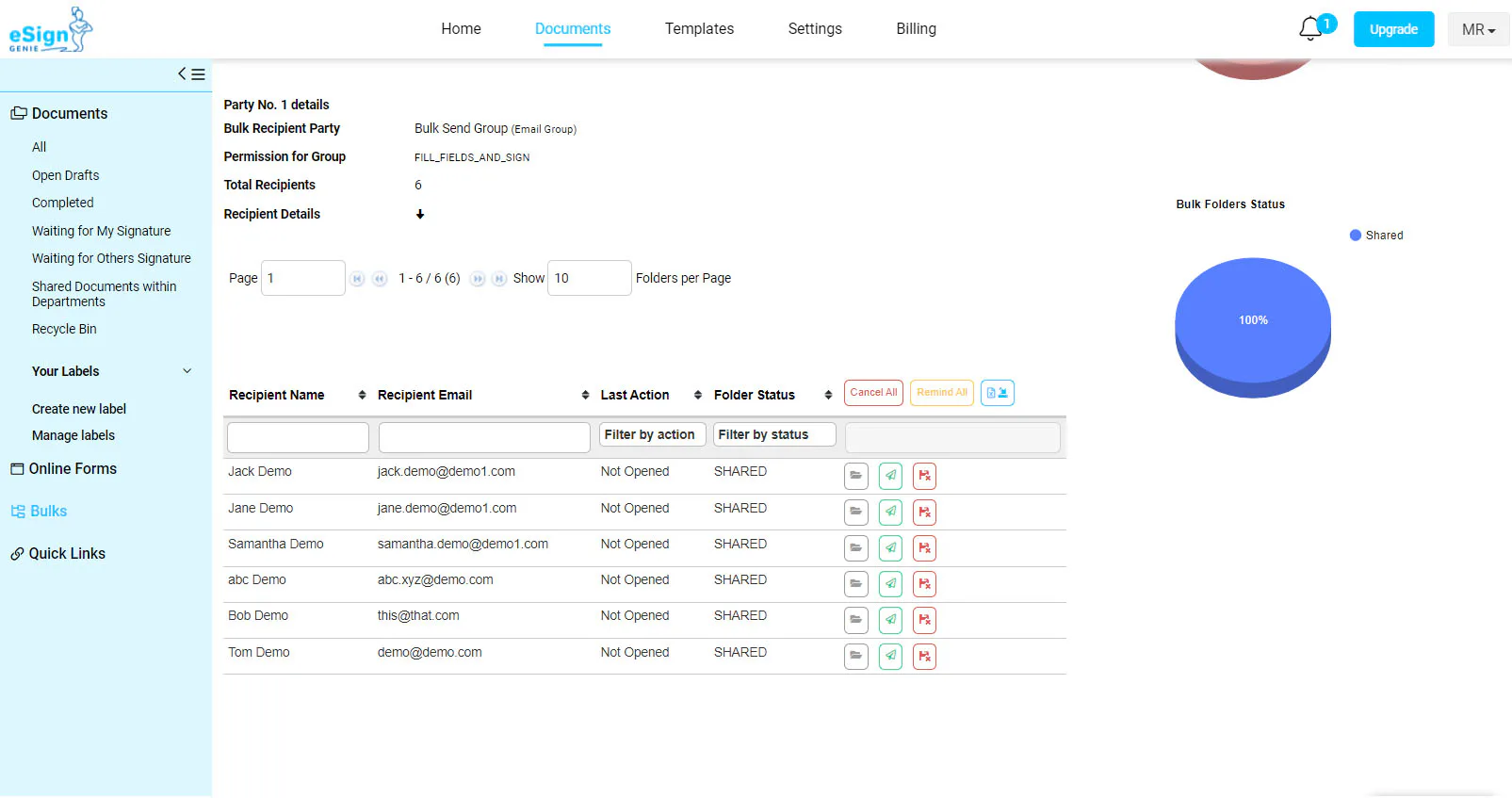
Task: Cancel the folder for Jack Demo
Action: coord(924,476)
